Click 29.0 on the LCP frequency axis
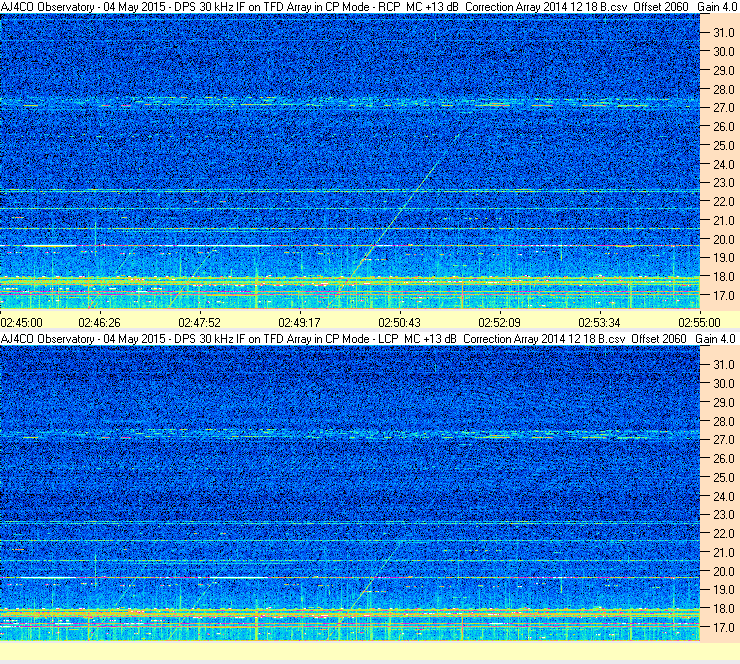 tap(723, 403)
